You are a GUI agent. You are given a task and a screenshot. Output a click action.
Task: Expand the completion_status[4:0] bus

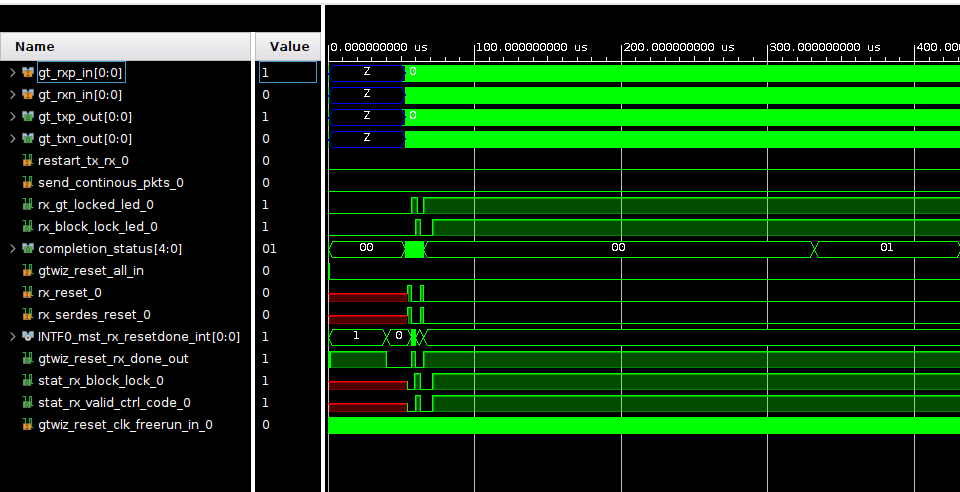click(x=13, y=249)
